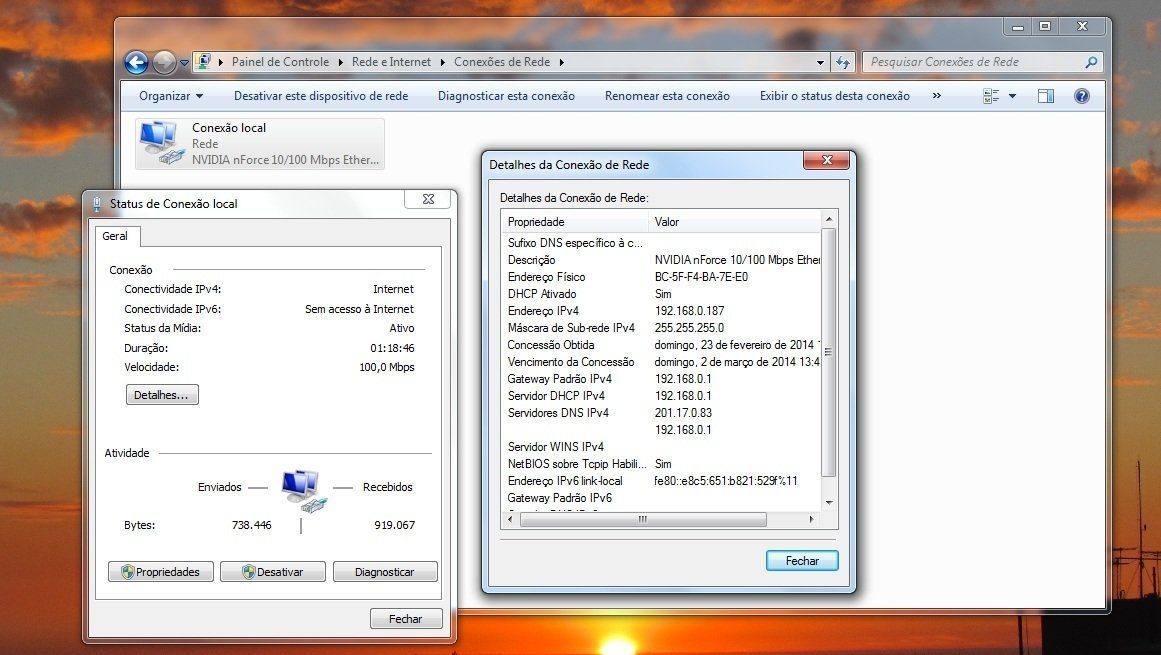The height and width of the screenshot is (655, 1161).
Task: Open recent pages dropdown beside Forward arrow
Action: click(x=184, y=64)
